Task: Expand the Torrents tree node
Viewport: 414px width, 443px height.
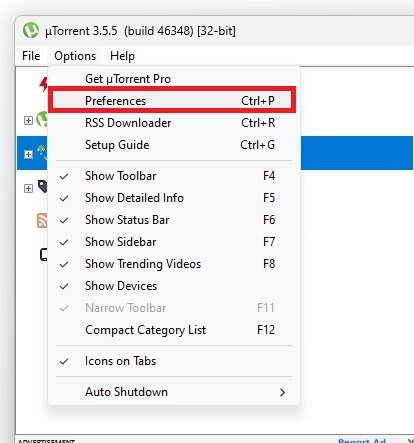Action: [28, 120]
